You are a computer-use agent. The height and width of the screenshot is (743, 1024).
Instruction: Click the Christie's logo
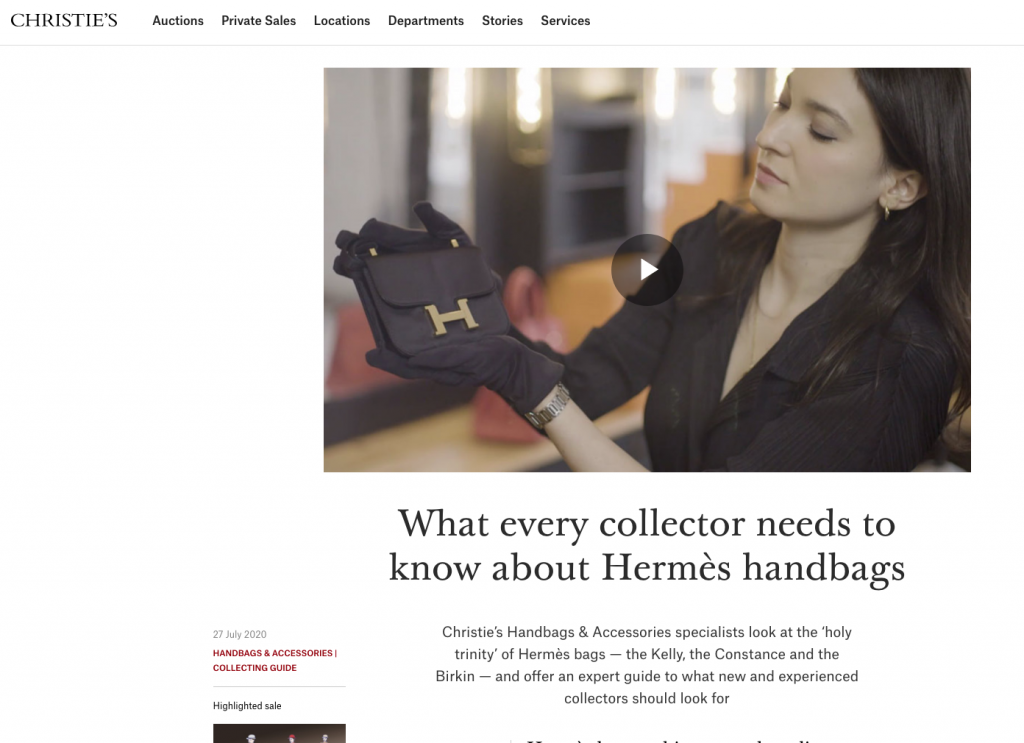coord(64,20)
